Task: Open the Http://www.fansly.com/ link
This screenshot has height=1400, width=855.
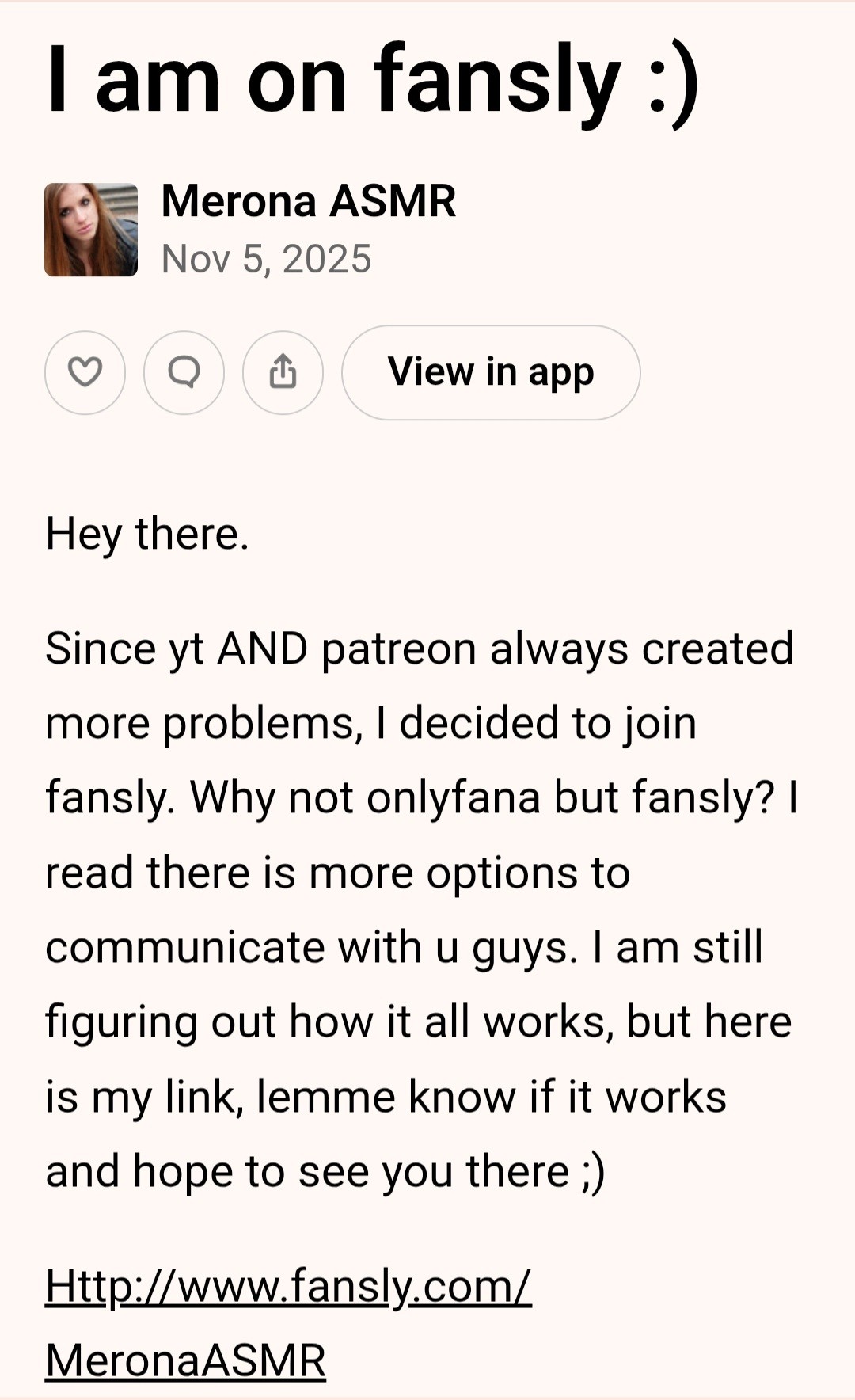Action: 288,1285
